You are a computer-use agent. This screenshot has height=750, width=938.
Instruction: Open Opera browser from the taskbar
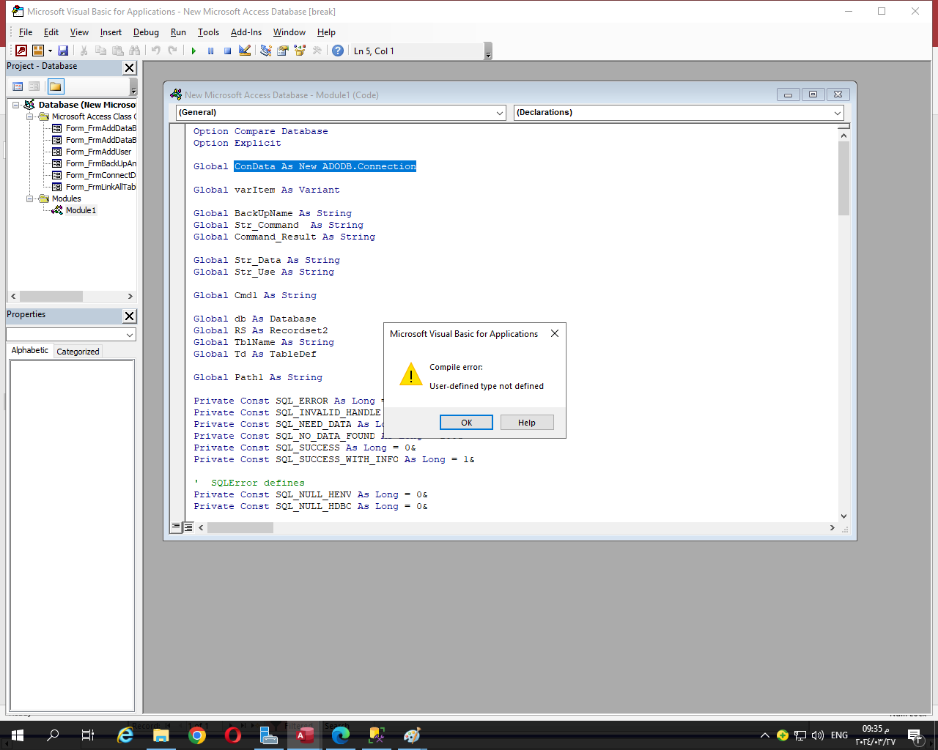[x=233, y=735]
